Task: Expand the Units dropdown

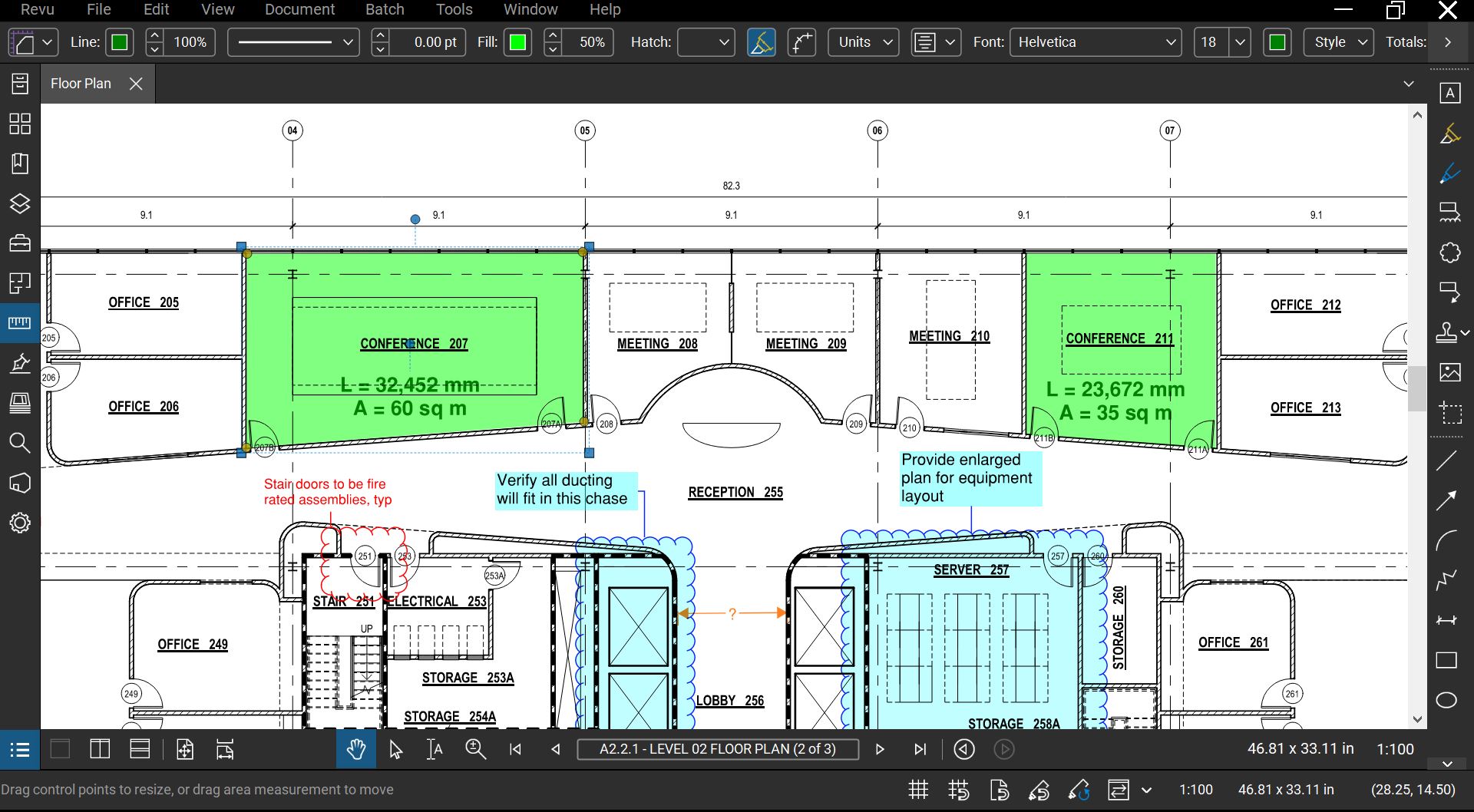Action: click(863, 42)
